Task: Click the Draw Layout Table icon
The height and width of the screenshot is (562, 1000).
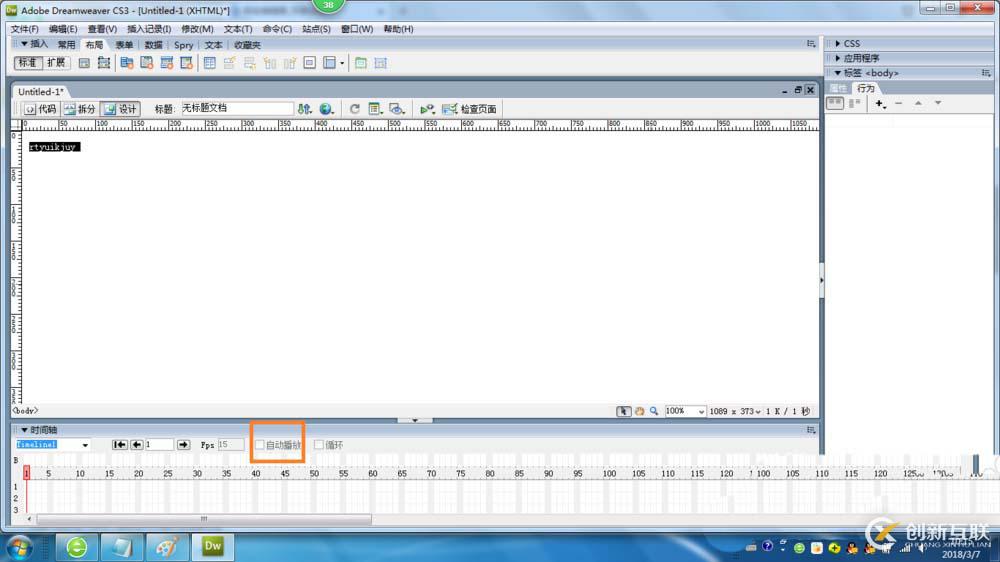Action: pyautogui.click(x=360, y=63)
